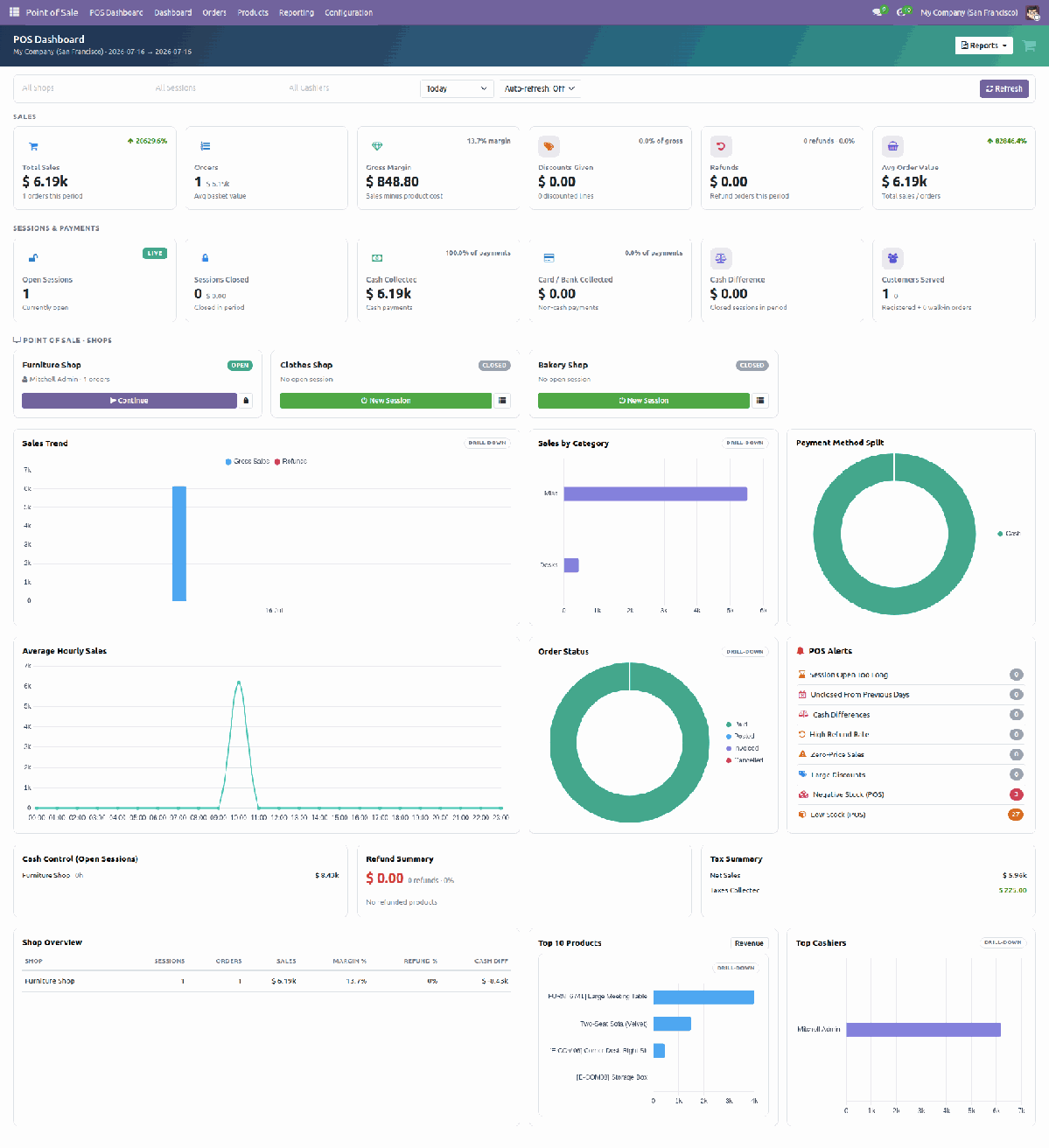Click the Bakery Shop sessions list icon

click(761, 401)
